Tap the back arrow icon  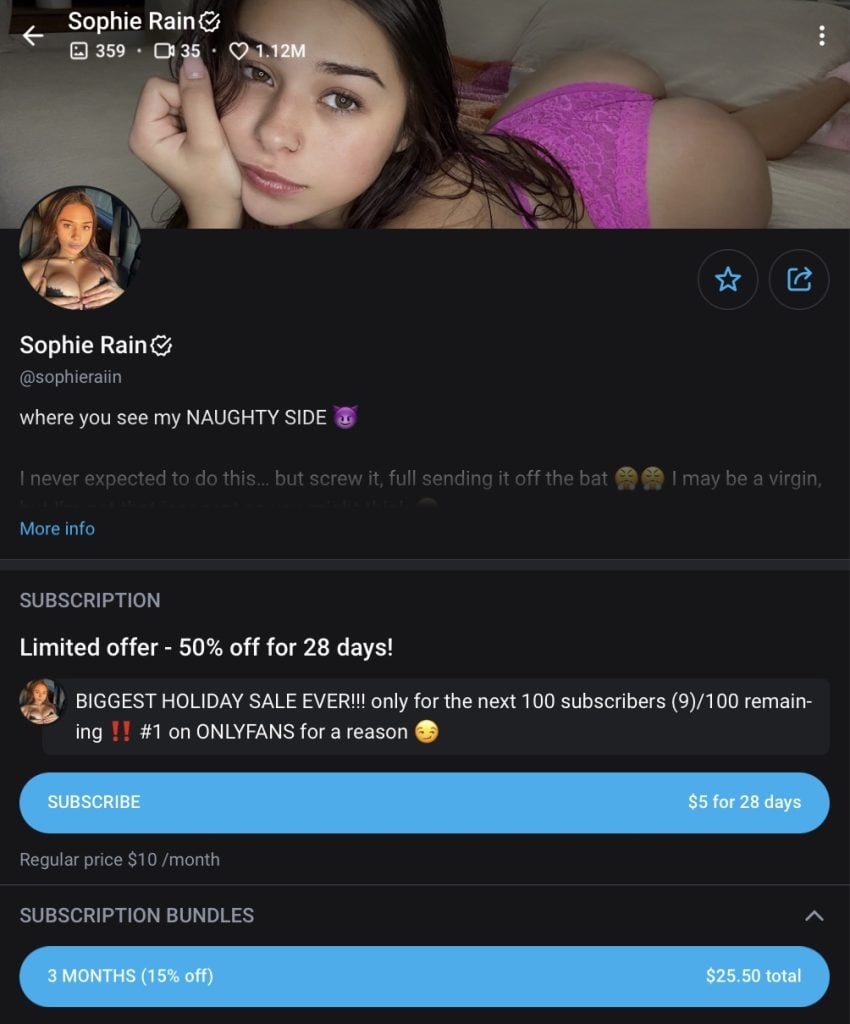[x=33, y=36]
